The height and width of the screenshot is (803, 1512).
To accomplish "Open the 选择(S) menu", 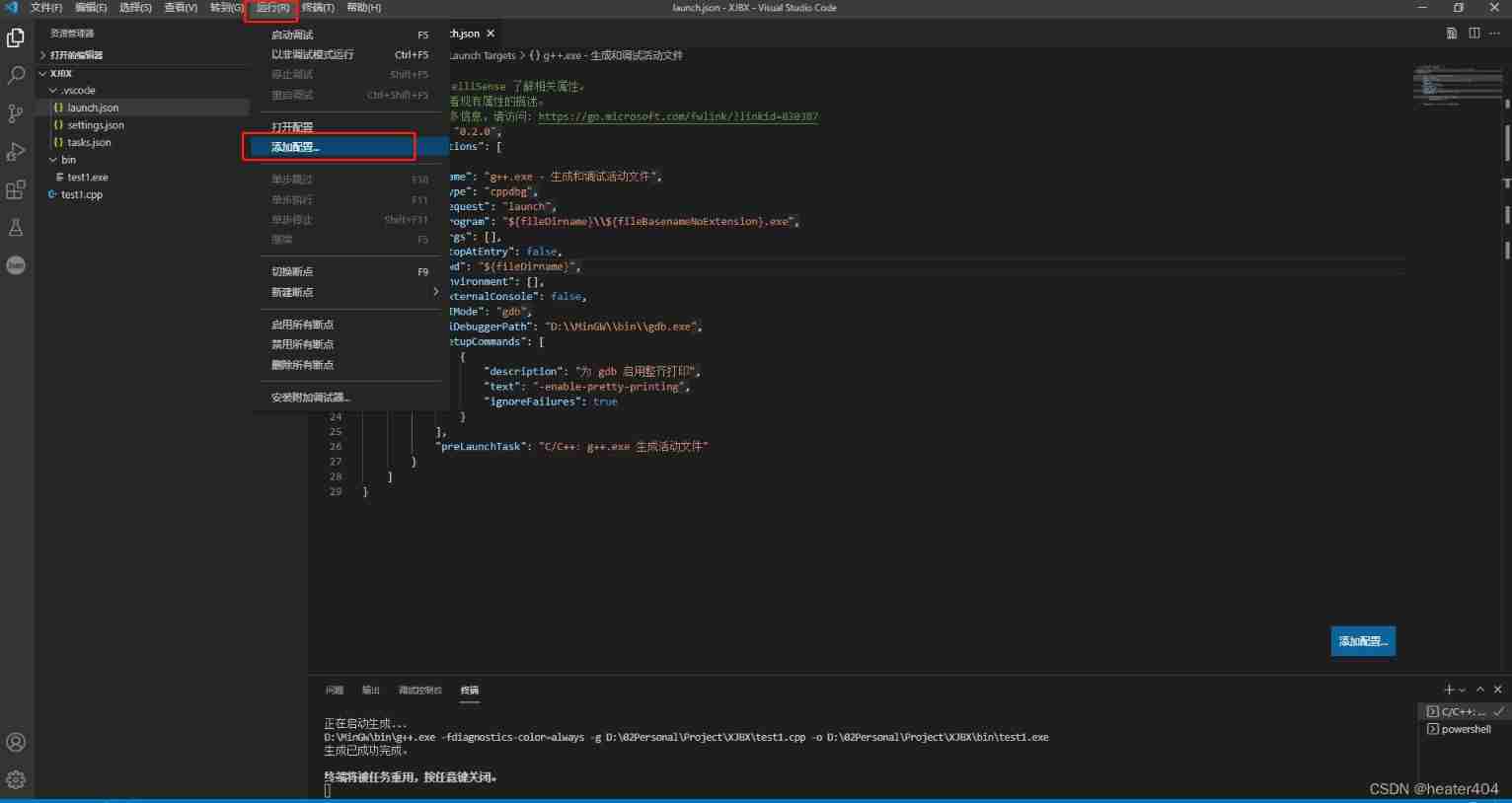I will 135,8.
